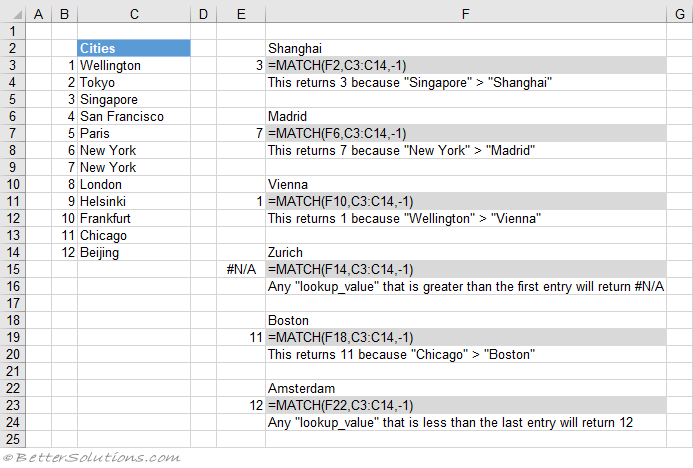Select the Helsinki cell
693x468 pixels.
coord(134,202)
